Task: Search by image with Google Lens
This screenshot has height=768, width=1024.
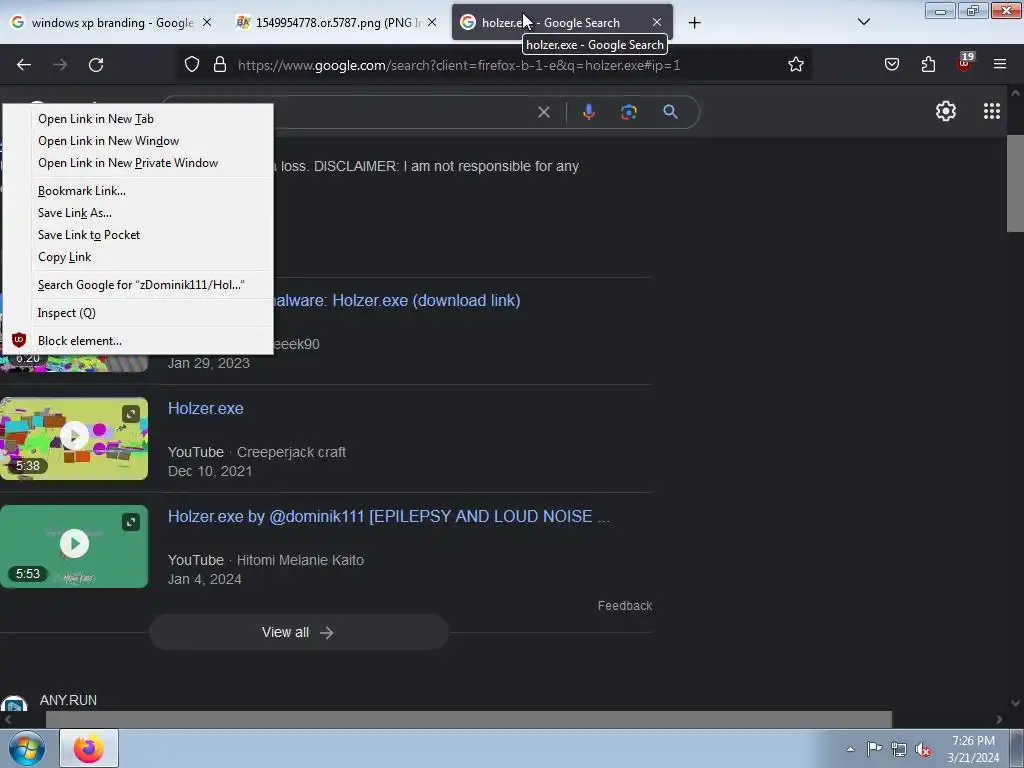Action: pos(629,112)
